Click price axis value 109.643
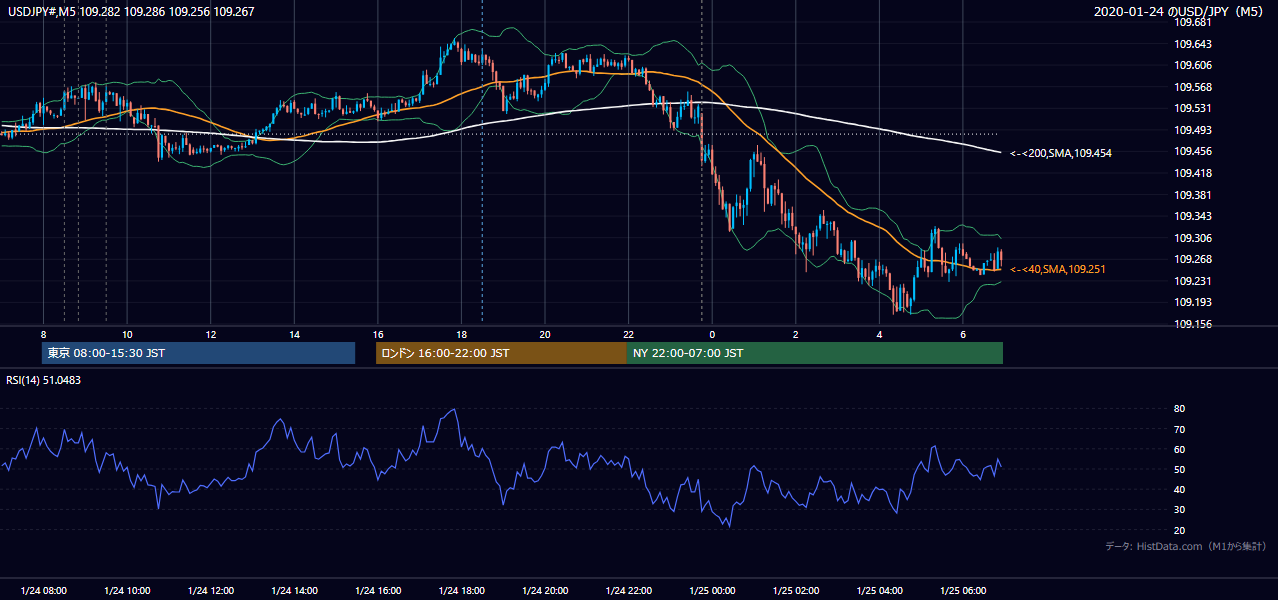Screen dimensions: 1278x600 [x=1192, y=44]
